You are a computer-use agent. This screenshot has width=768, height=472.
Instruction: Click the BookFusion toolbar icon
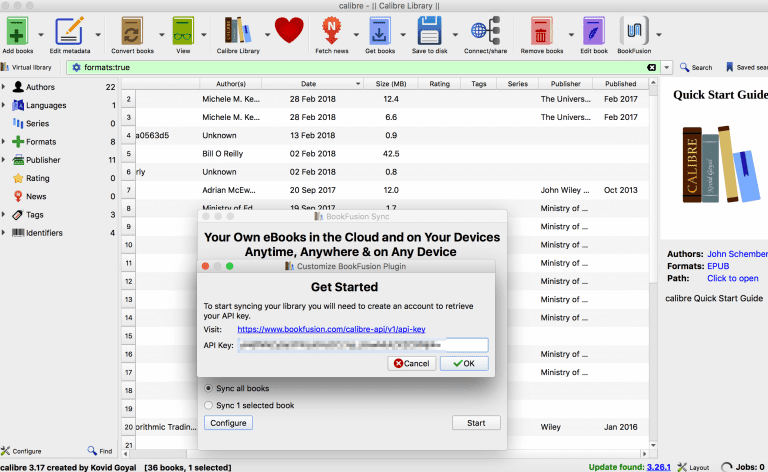[634, 30]
